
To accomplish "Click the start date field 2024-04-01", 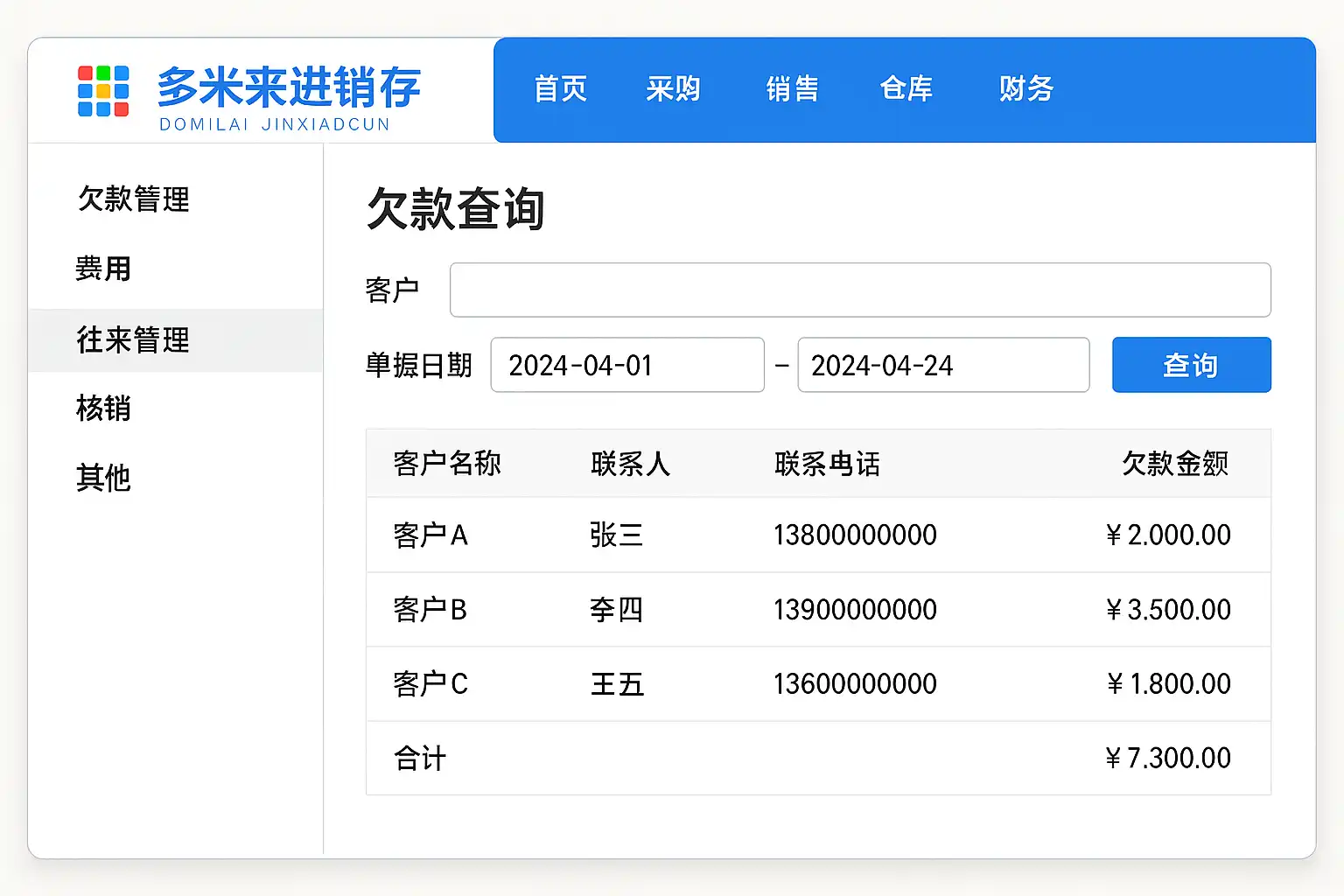I will point(626,365).
